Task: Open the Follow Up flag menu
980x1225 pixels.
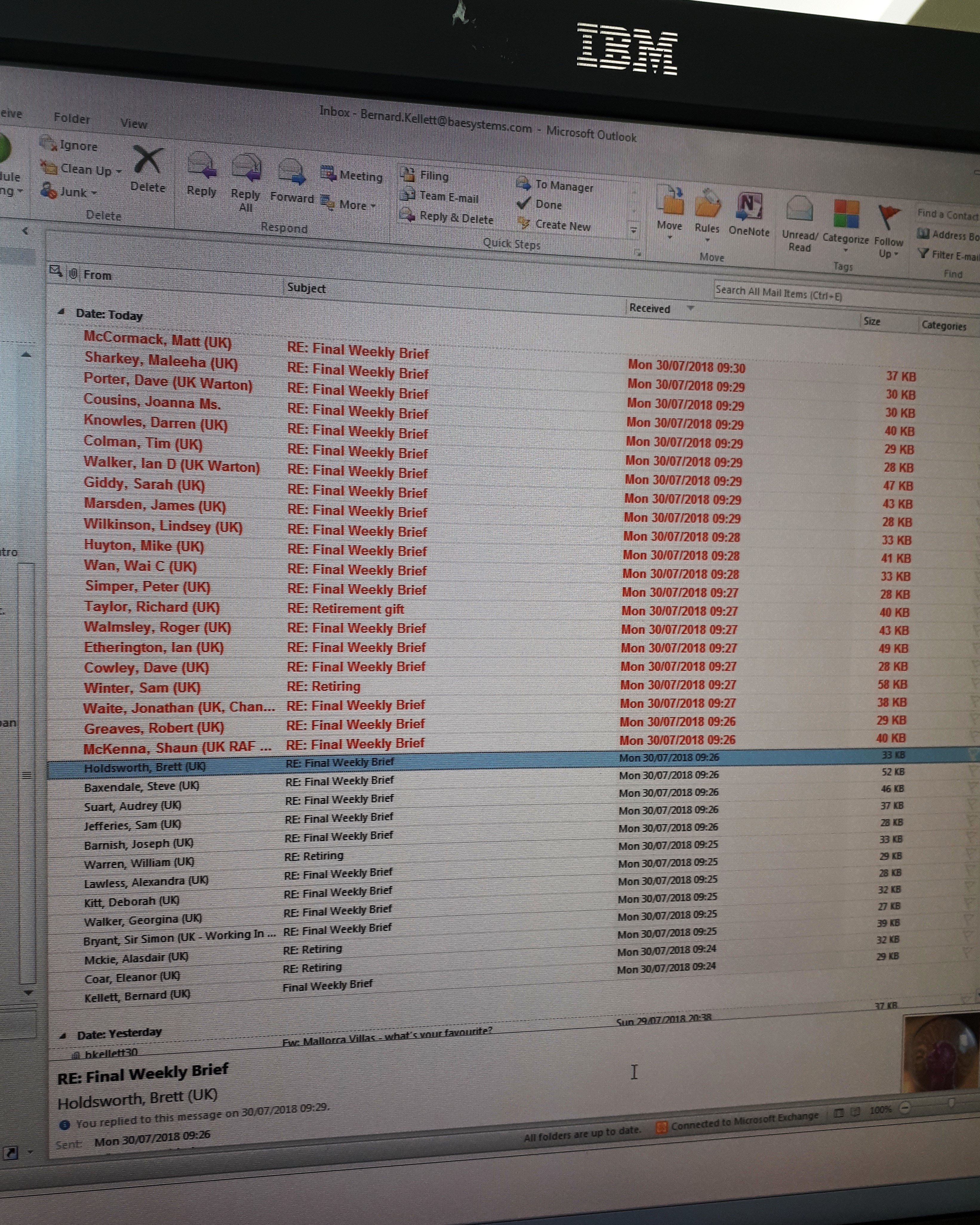Action: click(889, 231)
